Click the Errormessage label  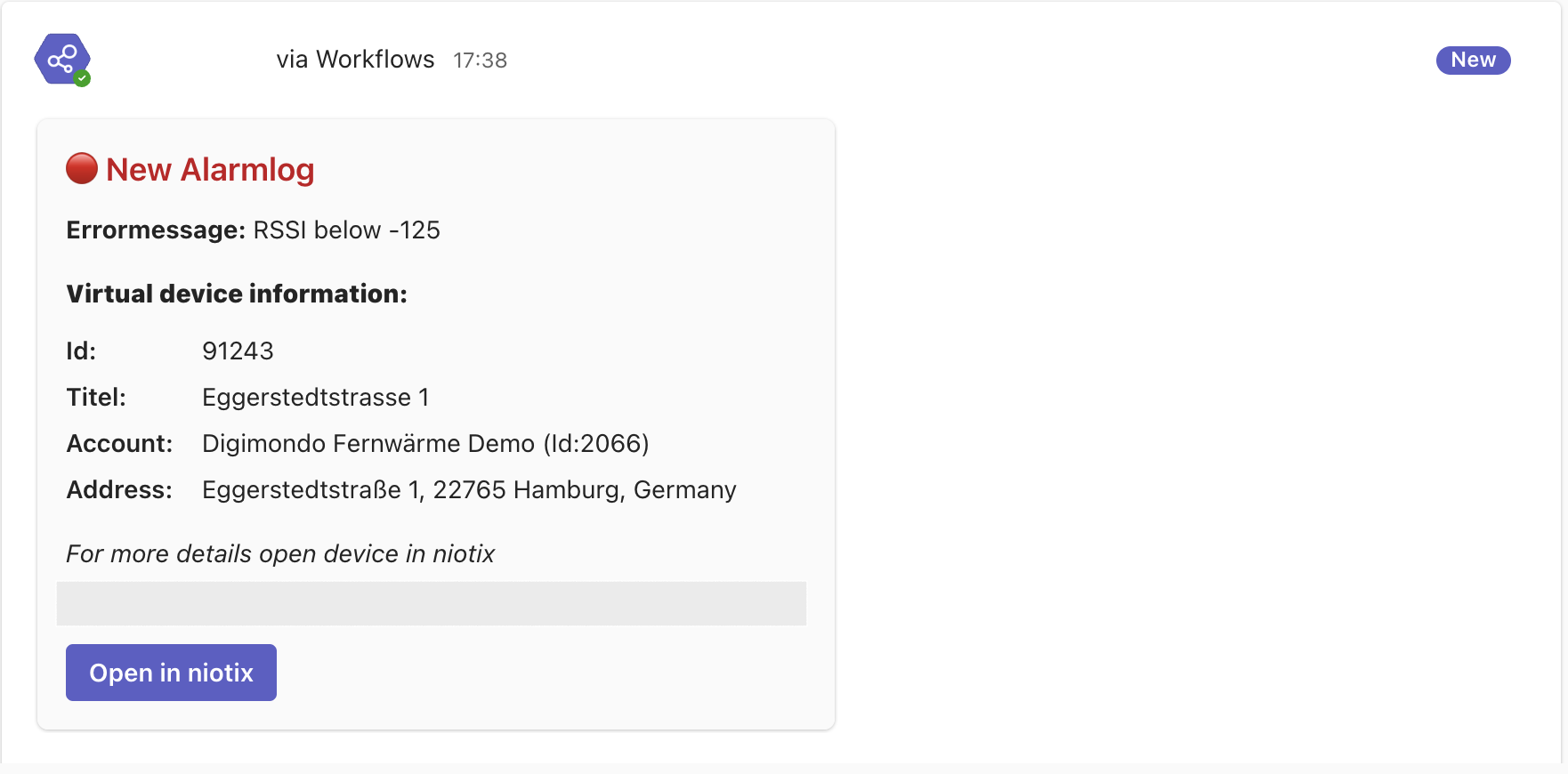[156, 230]
